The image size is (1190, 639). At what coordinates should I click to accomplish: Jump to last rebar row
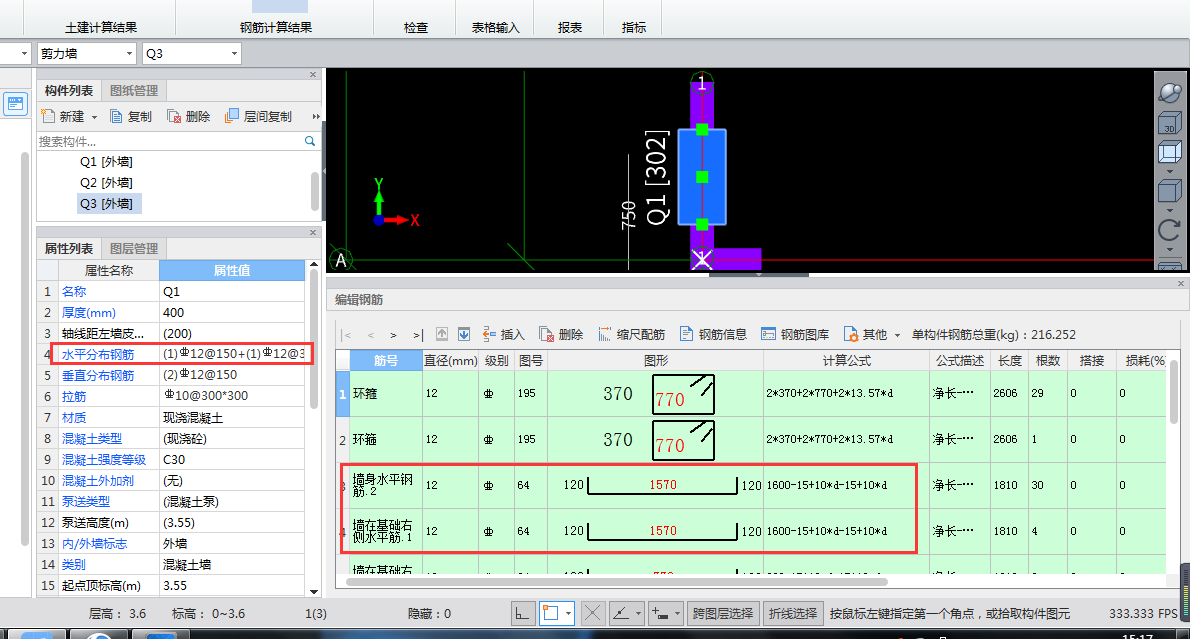(x=417, y=335)
